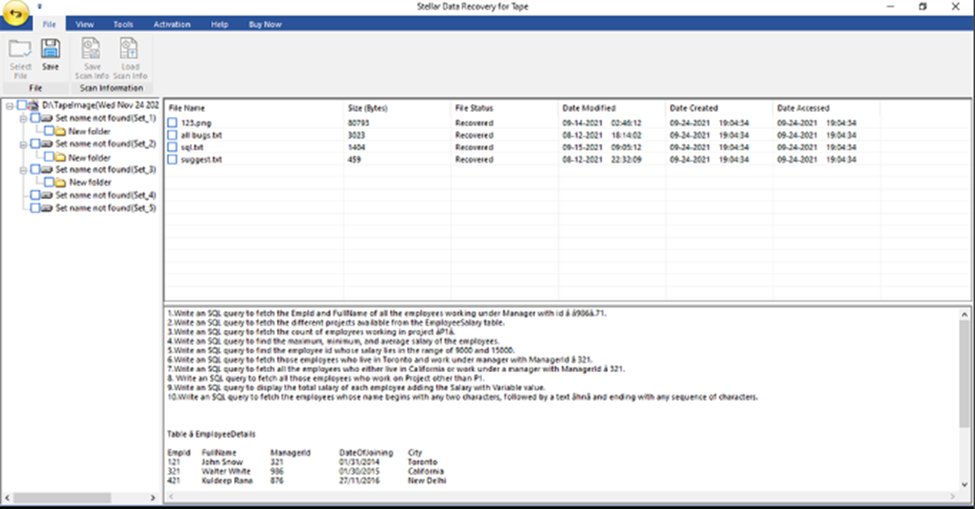This screenshot has width=975, height=509.
Task: Click the Select File icon
Action: (20, 50)
